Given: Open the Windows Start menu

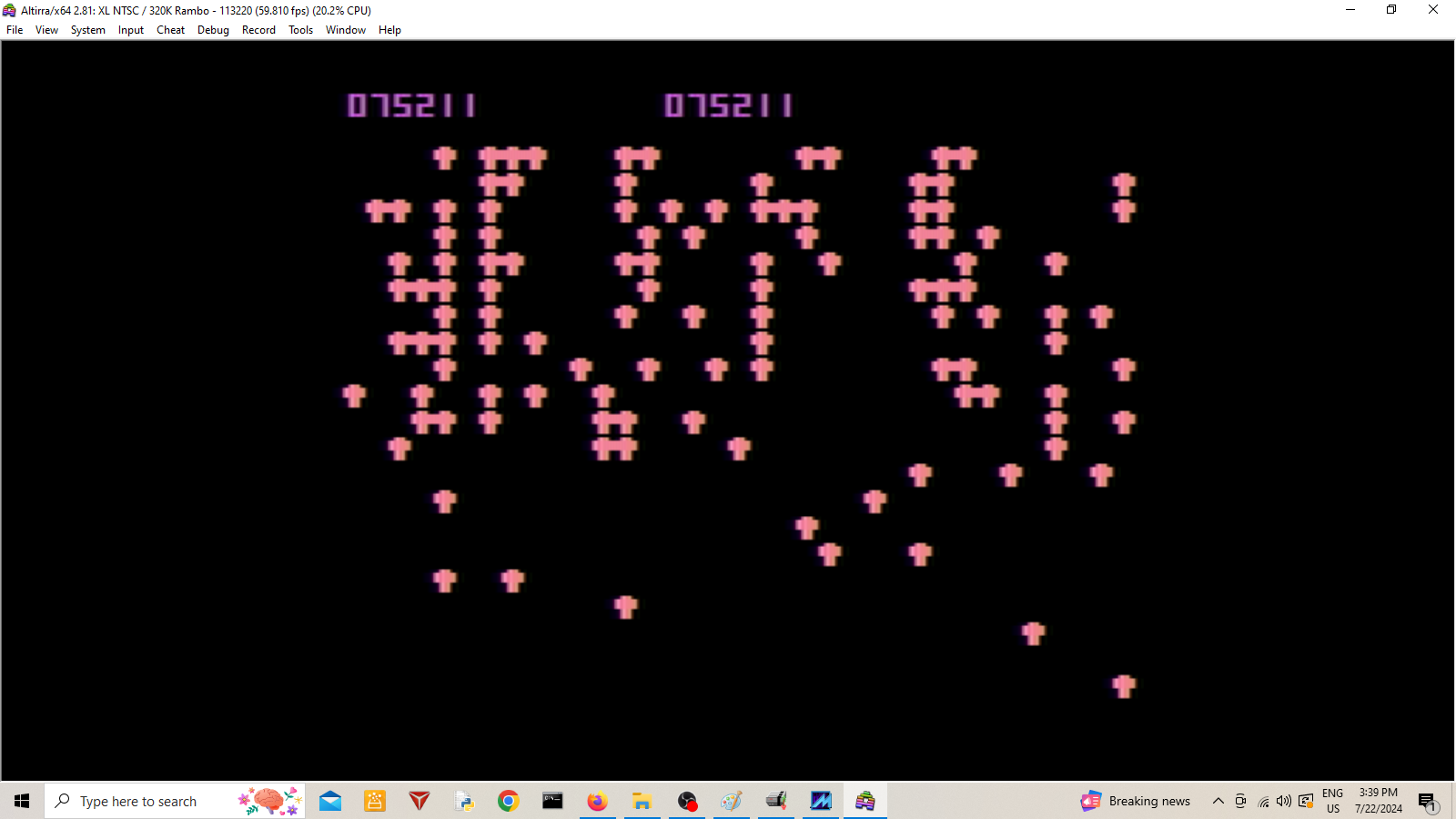Looking at the screenshot, I should point(22,801).
